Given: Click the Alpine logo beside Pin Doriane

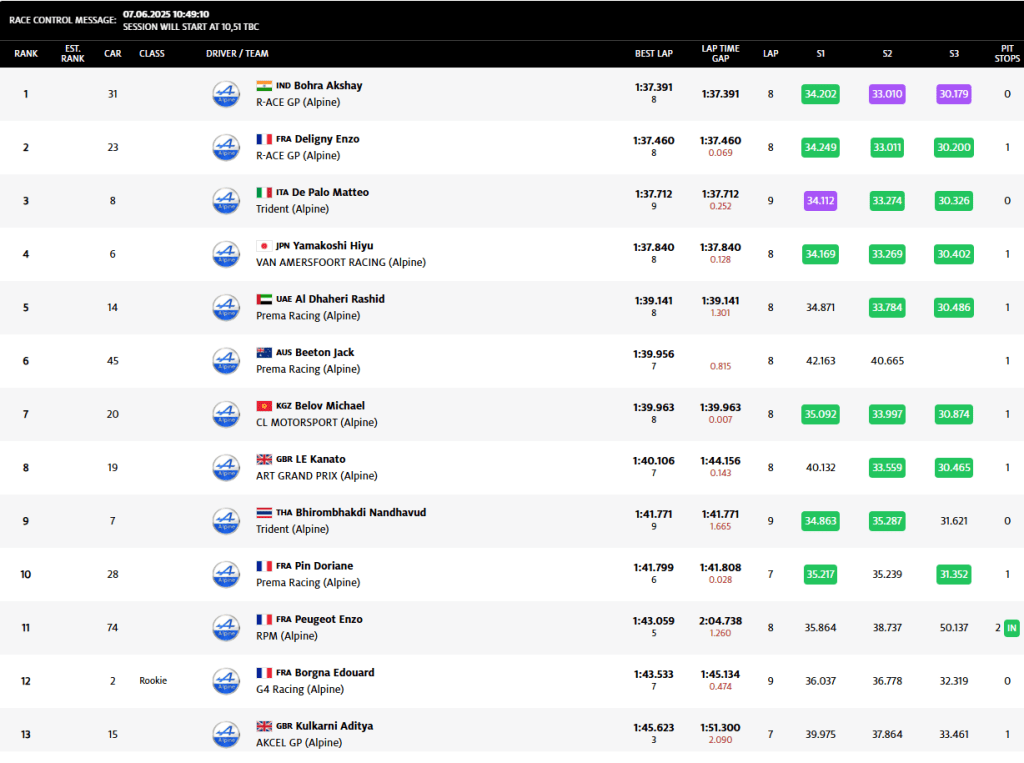Looking at the screenshot, I should 226,574.
